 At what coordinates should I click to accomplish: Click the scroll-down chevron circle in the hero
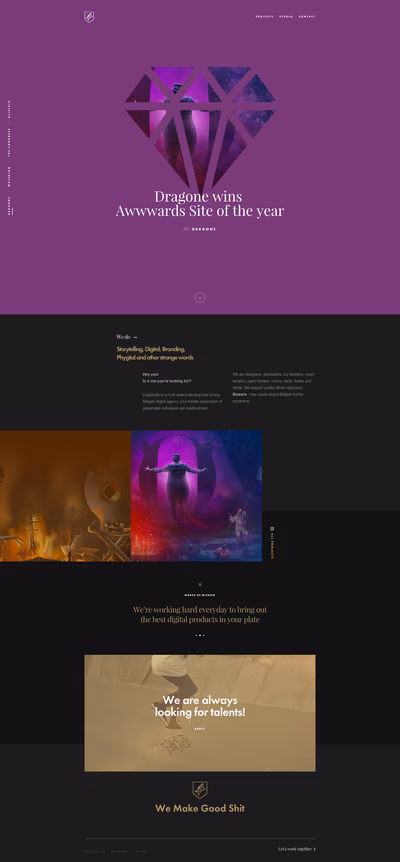point(200,297)
